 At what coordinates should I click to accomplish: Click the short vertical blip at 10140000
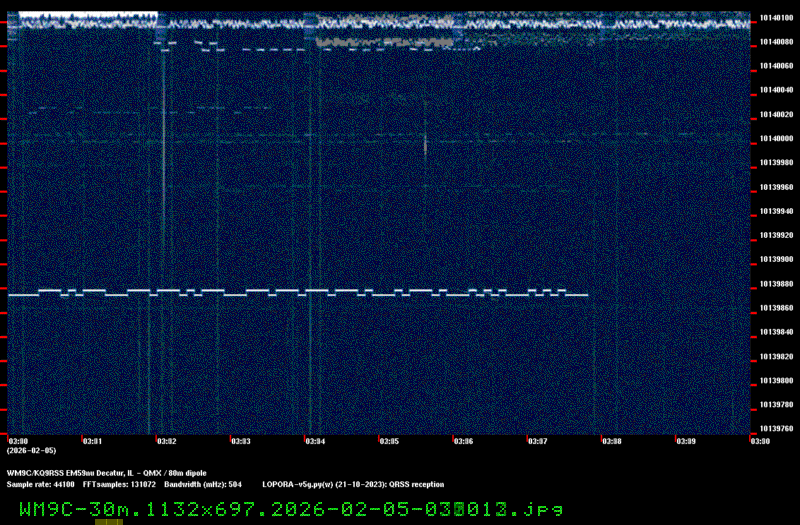coord(425,144)
